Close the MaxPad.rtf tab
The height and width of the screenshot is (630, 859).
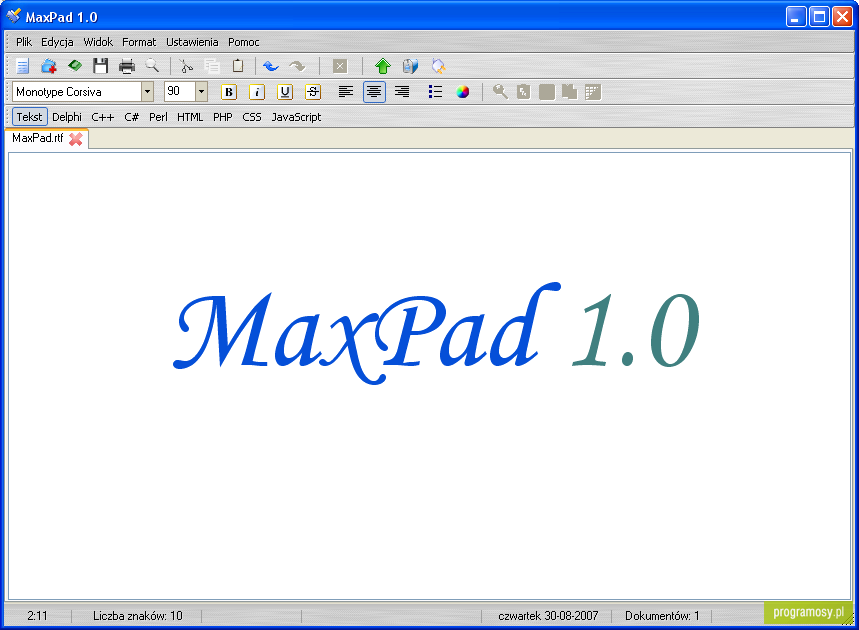(76, 139)
